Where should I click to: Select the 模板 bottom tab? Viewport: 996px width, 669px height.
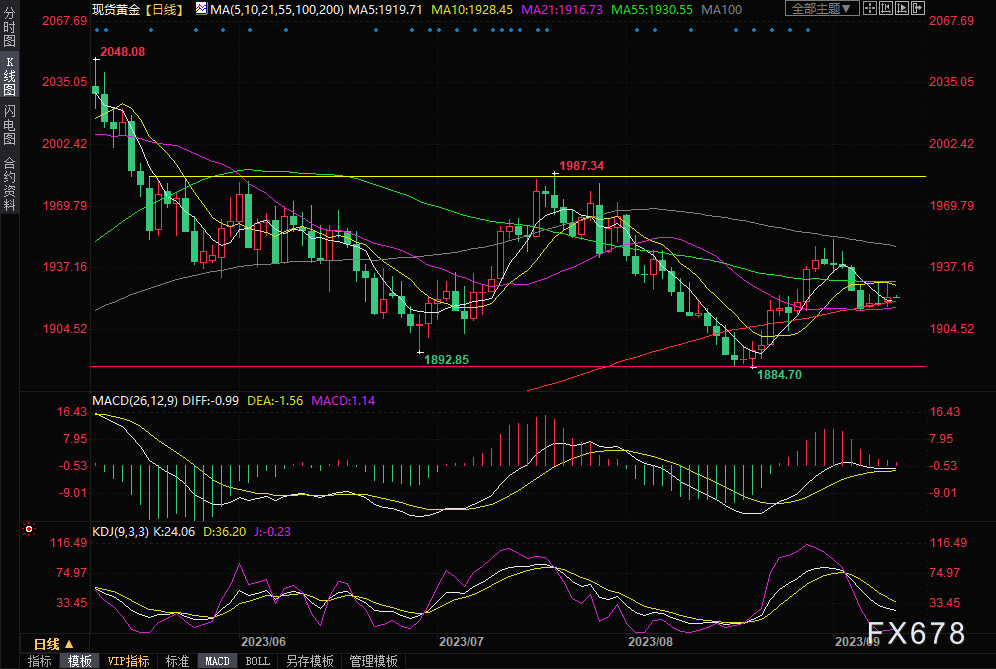pyautogui.click(x=80, y=661)
